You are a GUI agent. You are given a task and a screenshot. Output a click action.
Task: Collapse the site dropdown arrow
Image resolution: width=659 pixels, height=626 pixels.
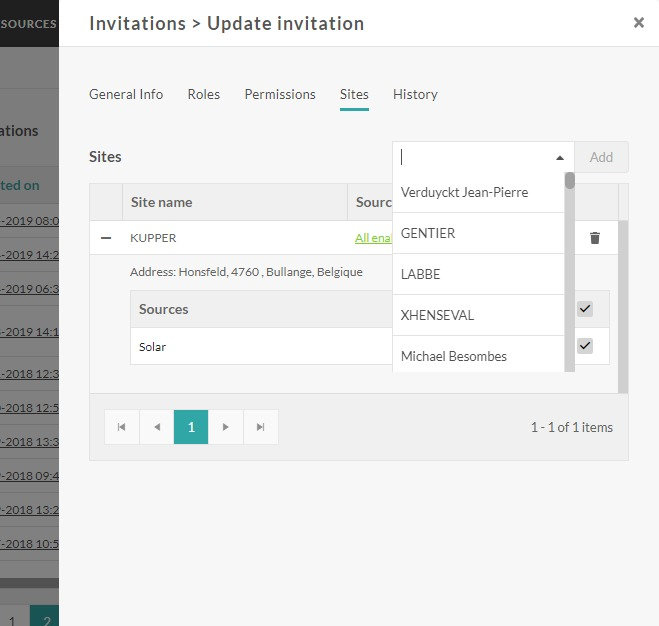[559, 158]
